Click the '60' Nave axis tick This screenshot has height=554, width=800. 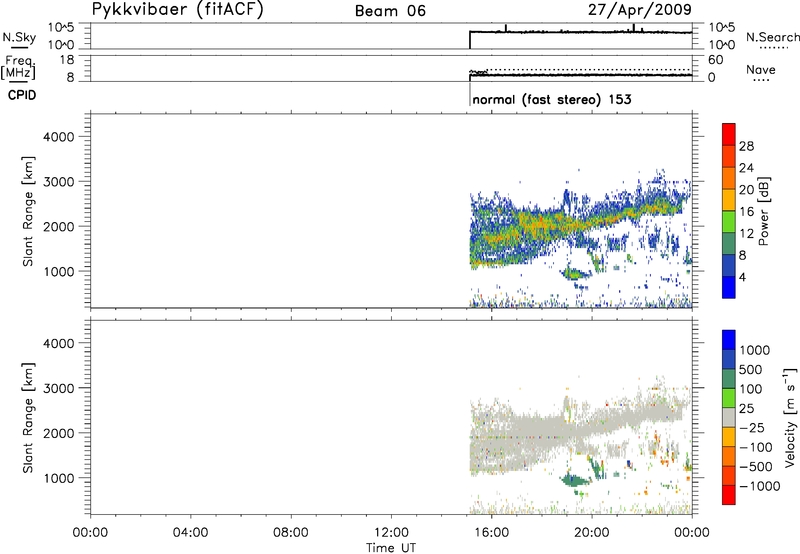point(715,60)
